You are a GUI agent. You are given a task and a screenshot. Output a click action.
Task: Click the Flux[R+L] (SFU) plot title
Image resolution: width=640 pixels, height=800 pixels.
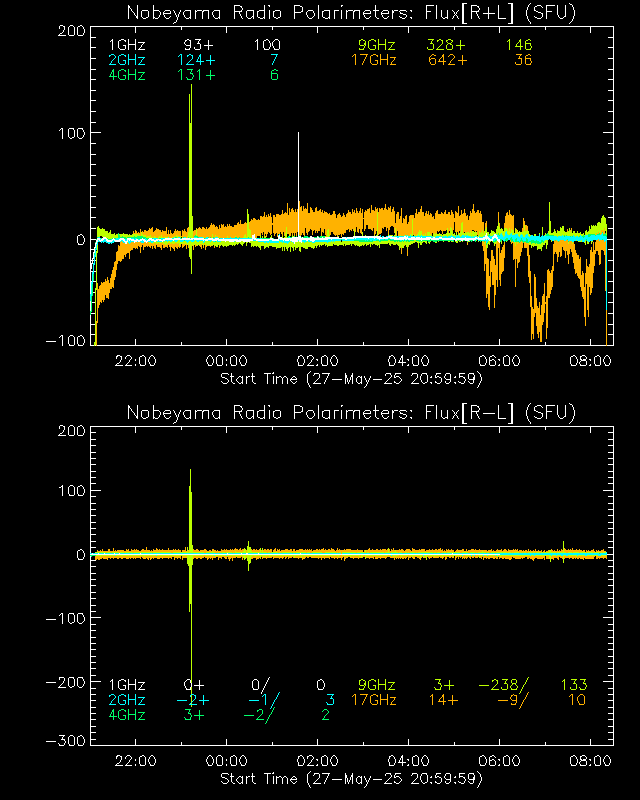(x=351, y=13)
